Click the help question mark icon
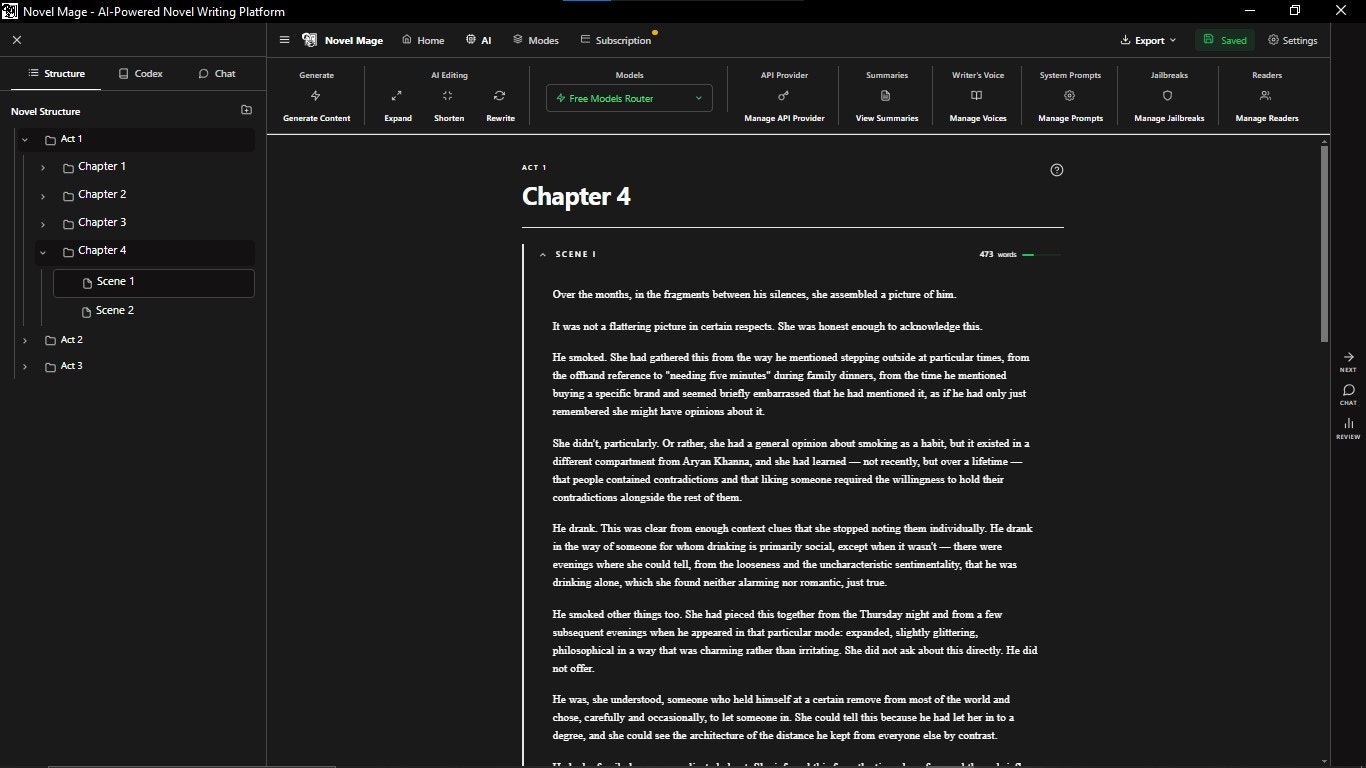The image size is (1366, 768). [x=1057, y=170]
